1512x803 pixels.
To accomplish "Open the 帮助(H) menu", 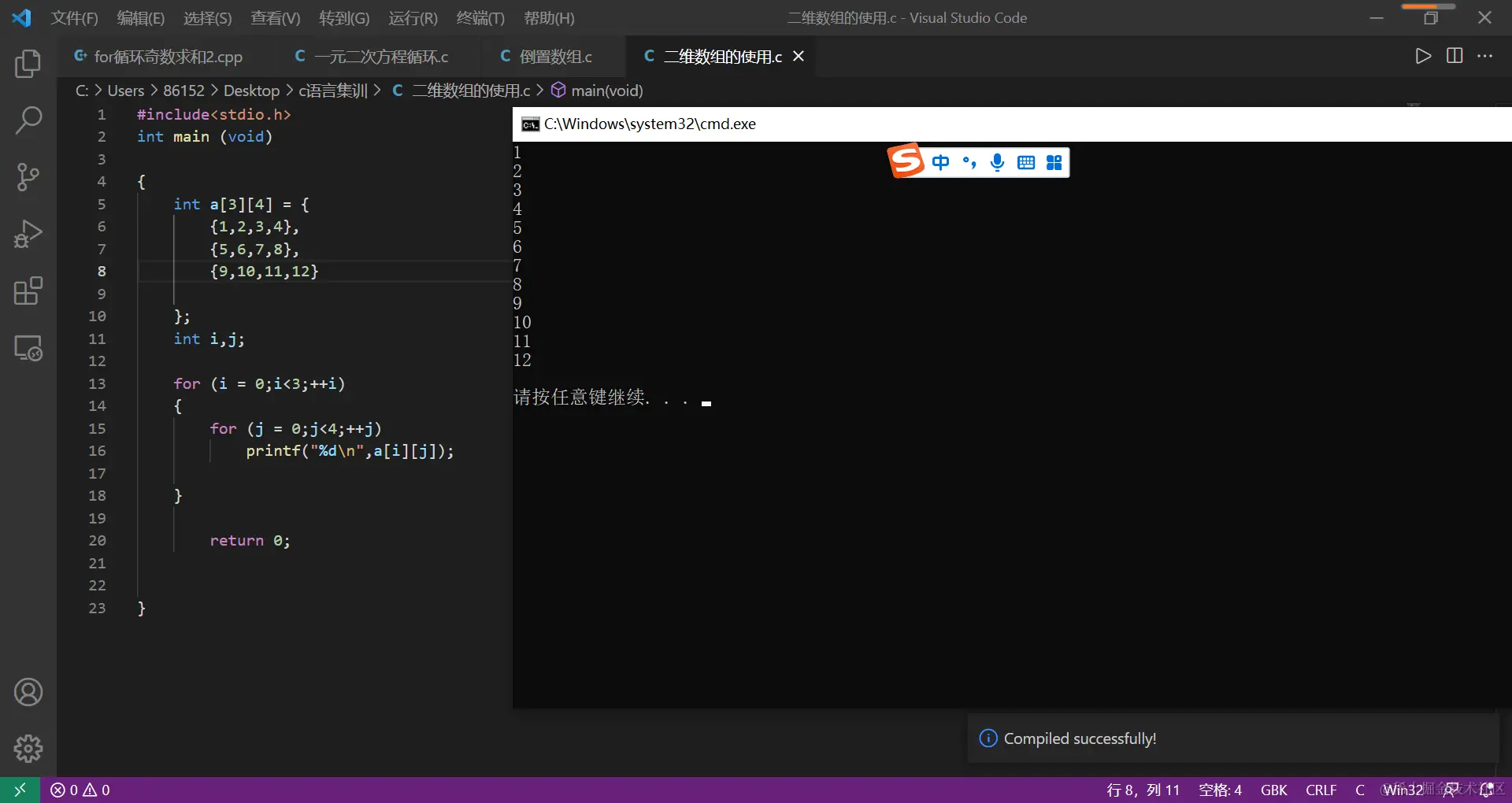I will [549, 18].
